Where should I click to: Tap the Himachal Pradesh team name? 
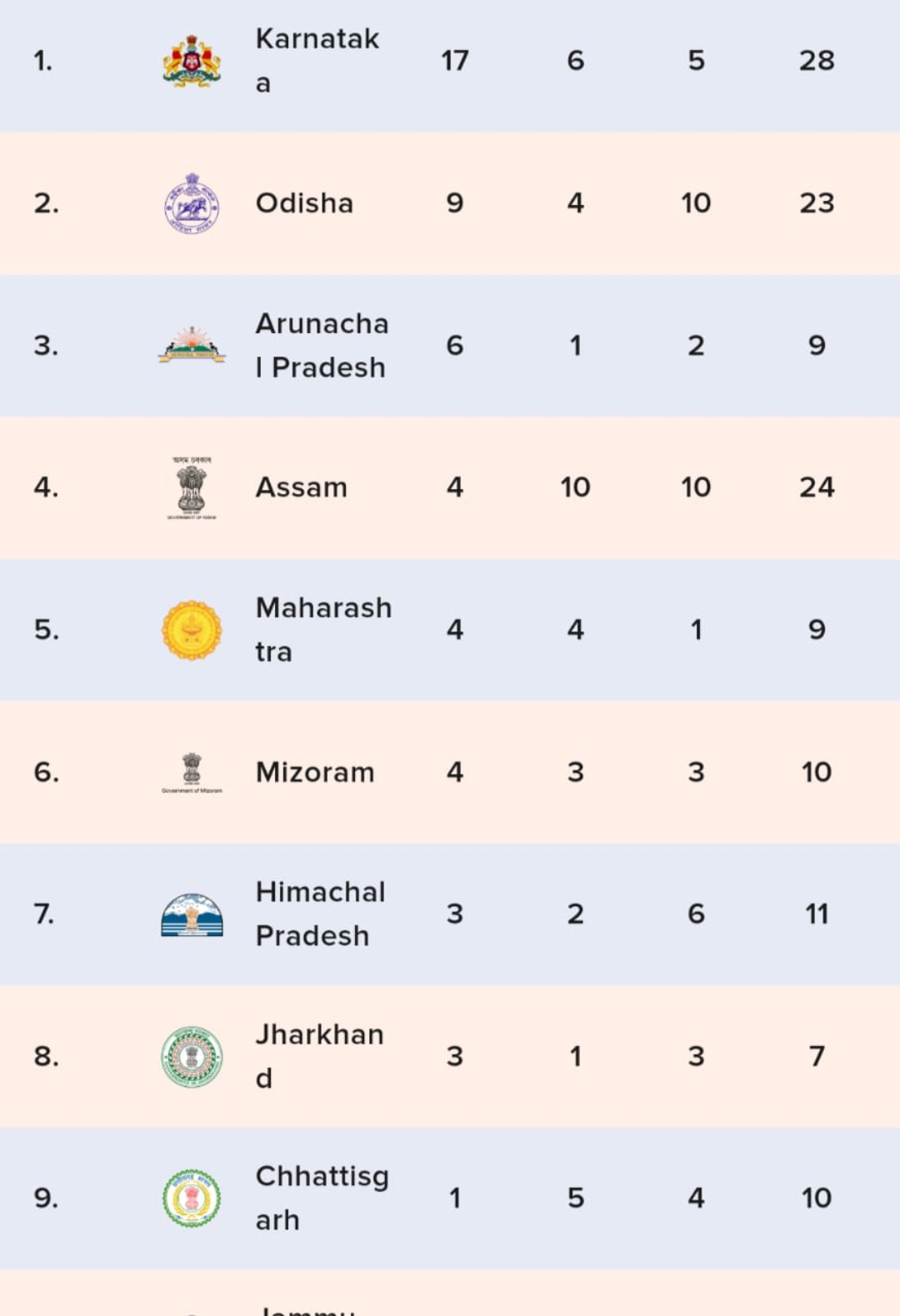pos(320,914)
